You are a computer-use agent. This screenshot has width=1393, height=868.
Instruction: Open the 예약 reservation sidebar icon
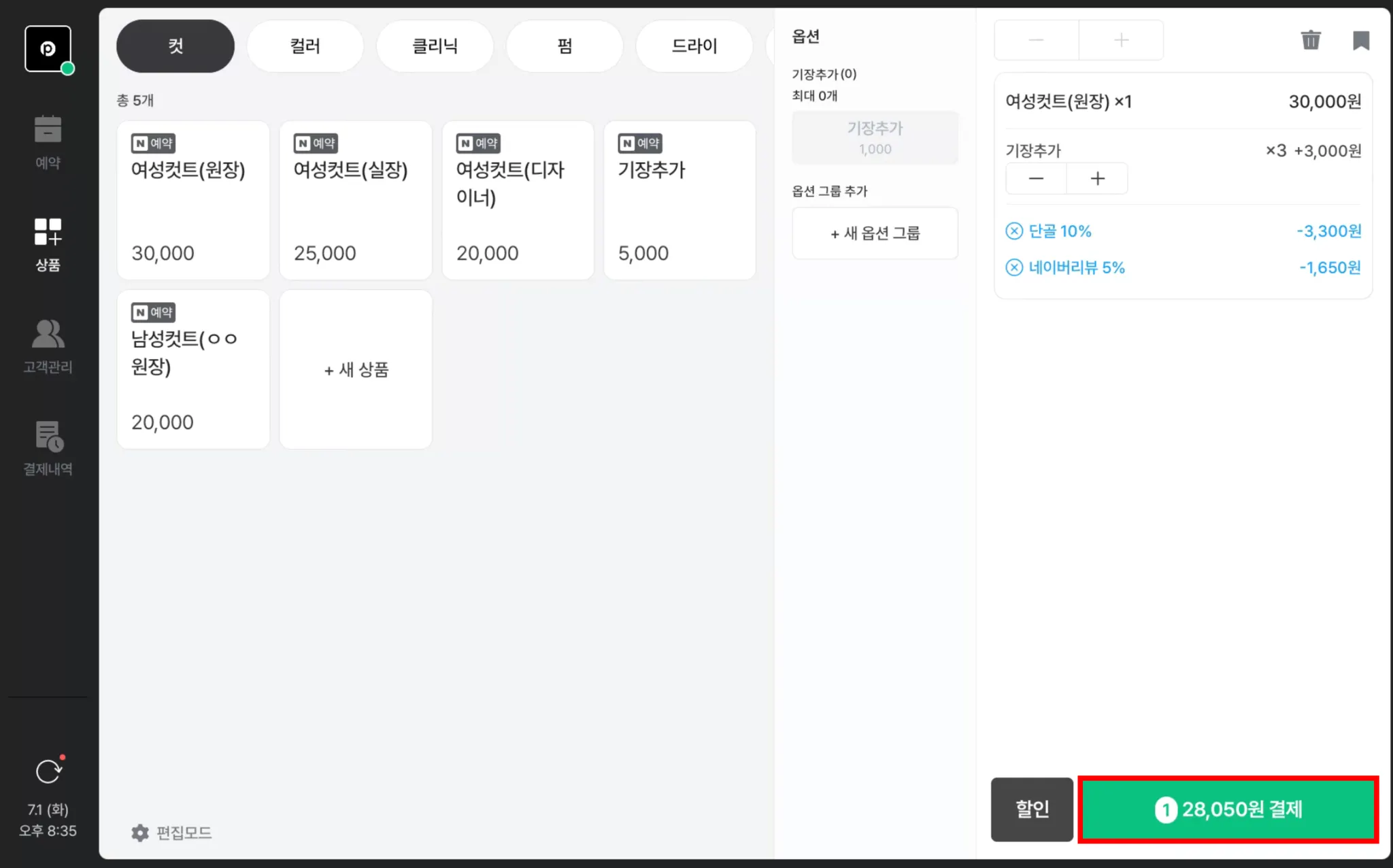(x=48, y=141)
